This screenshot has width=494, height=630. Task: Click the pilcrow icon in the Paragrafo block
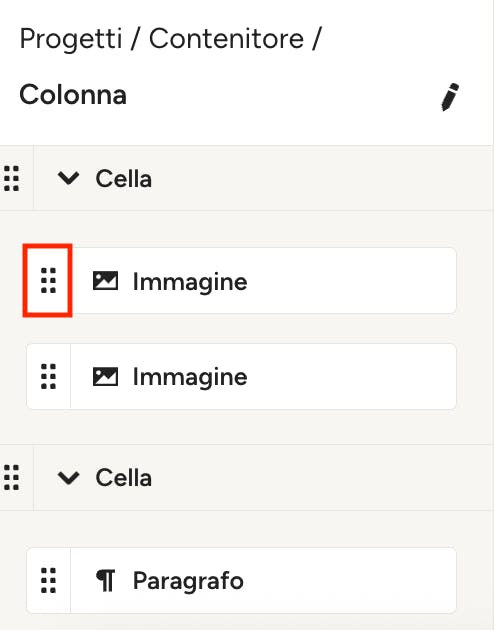coord(106,580)
